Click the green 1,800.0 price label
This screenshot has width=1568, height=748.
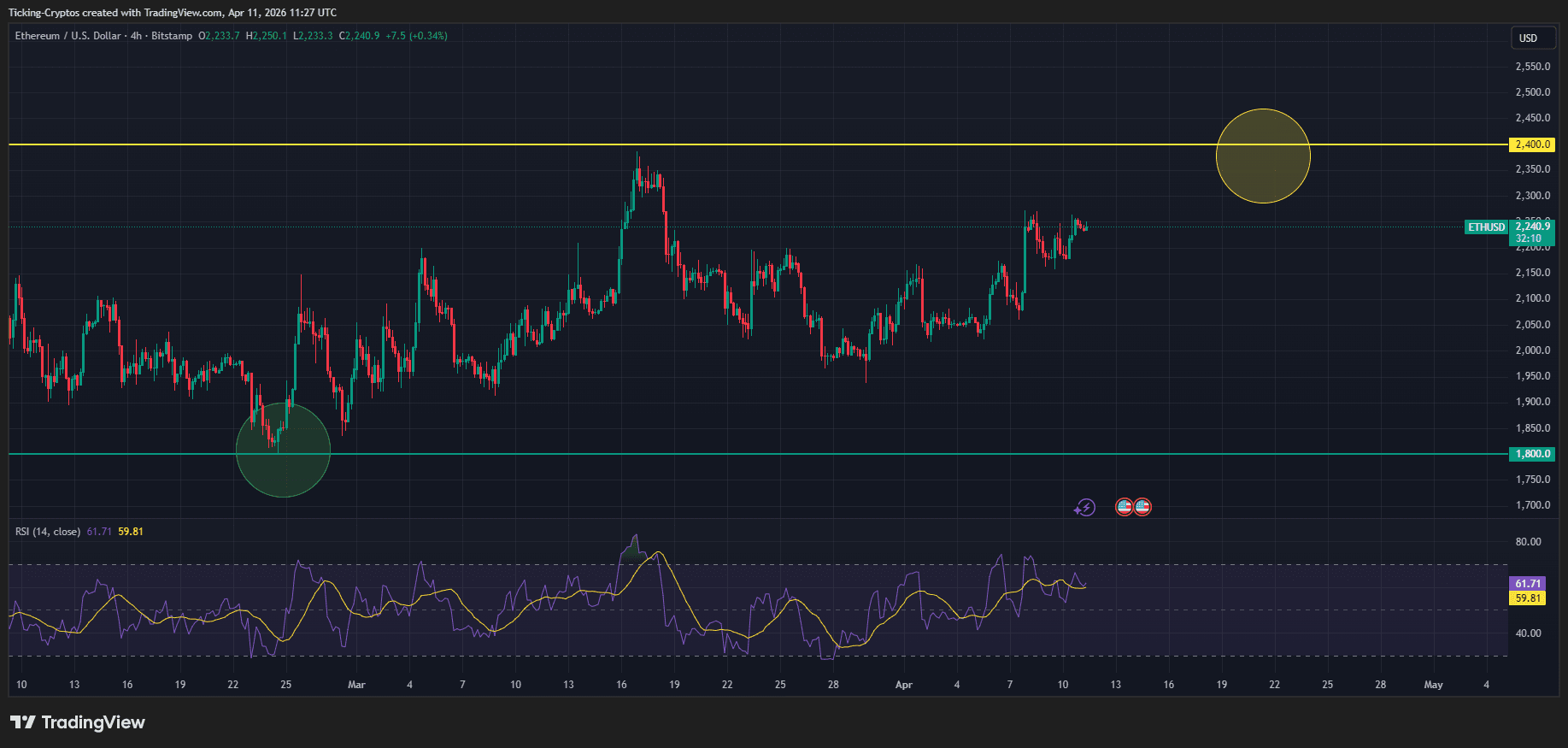[x=1532, y=454]
